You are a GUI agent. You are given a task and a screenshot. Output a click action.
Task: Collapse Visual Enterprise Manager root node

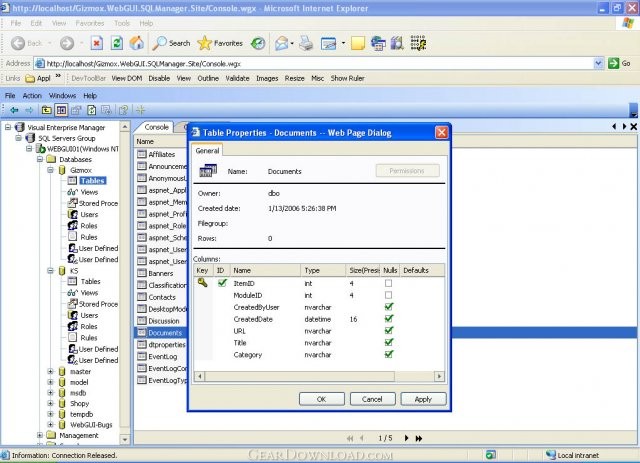8,127
